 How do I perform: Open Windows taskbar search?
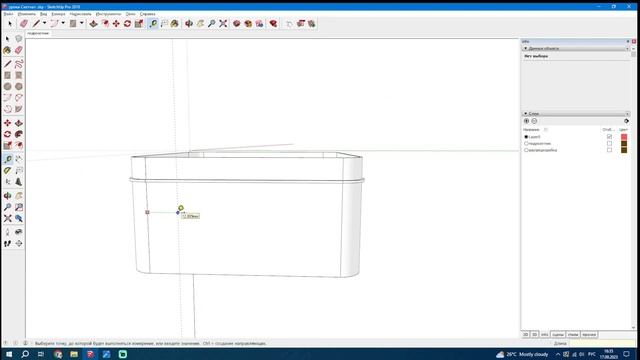click(25, 354)
